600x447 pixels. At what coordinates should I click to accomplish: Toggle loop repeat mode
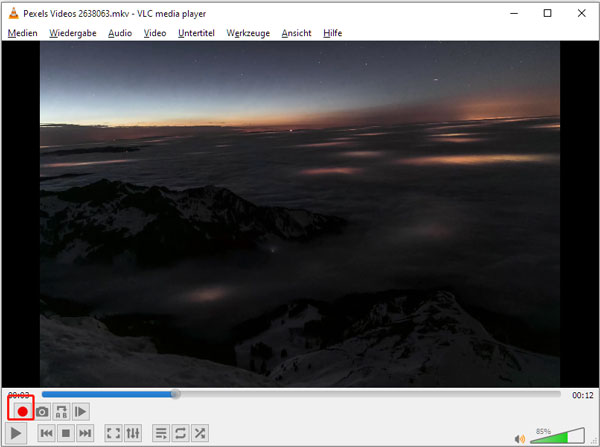(180, 433)
